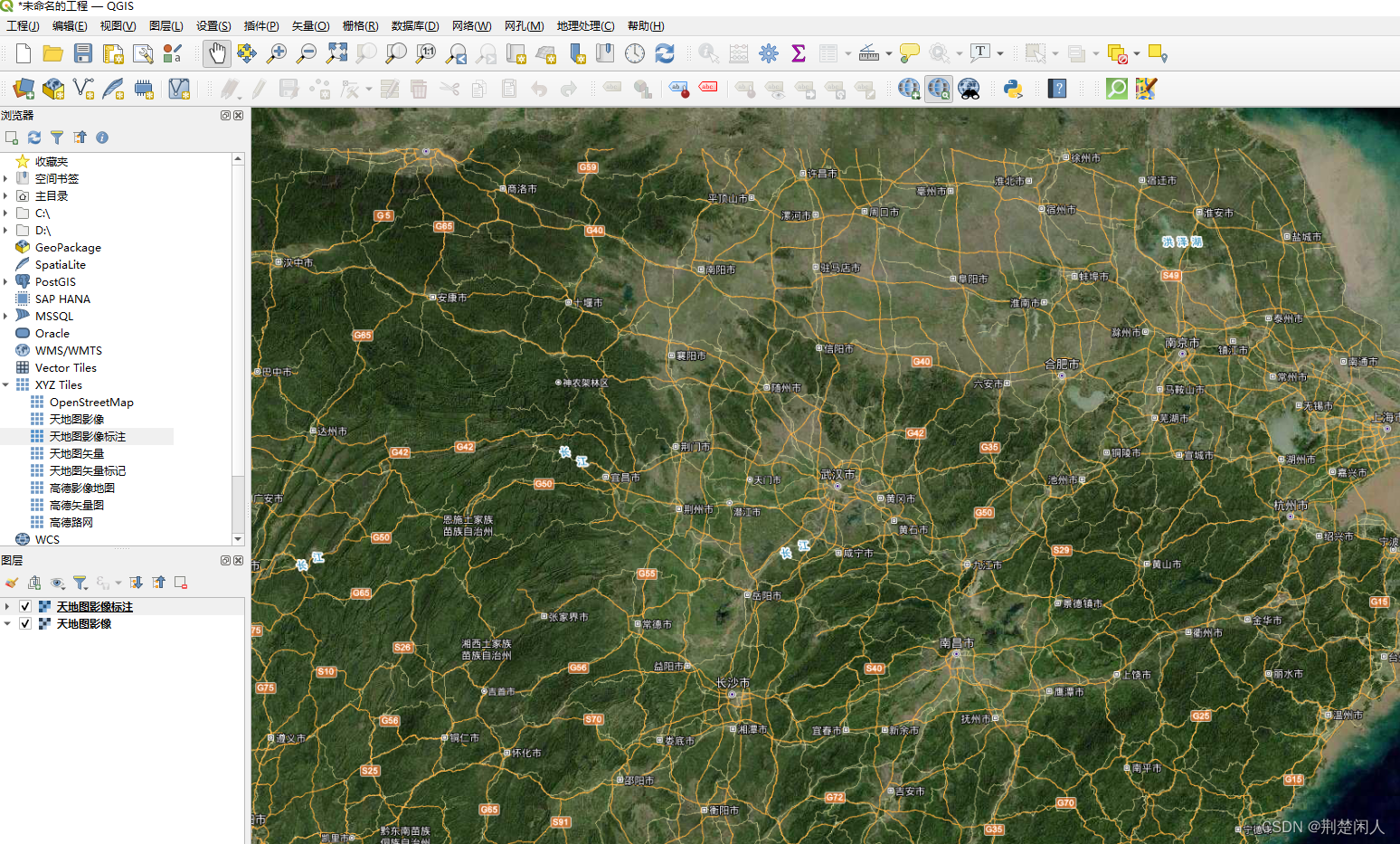Open the Statistical Summary sigma icon
Screen dimensions: 1400x844
[x=799, y=54]
